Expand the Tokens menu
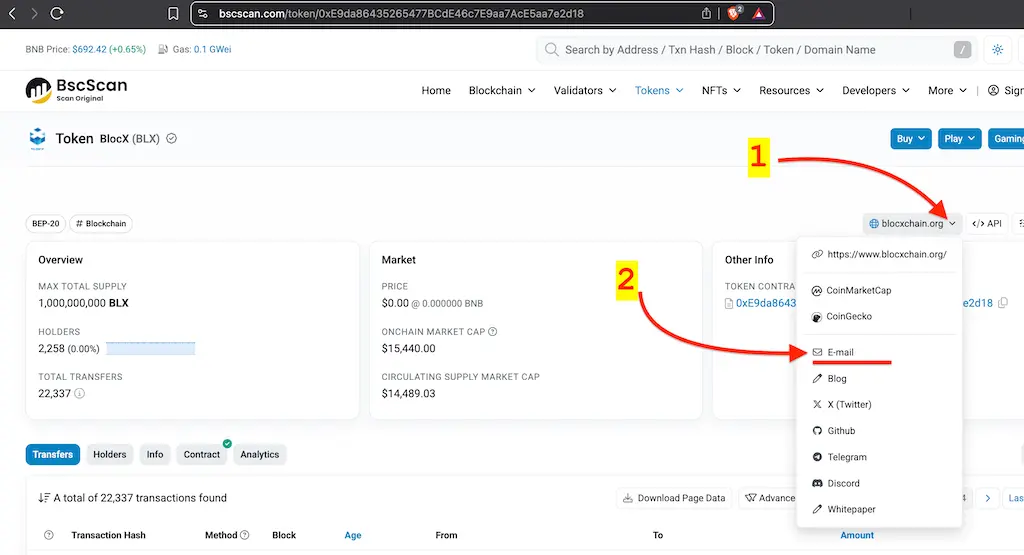 (x=659, y=91)
